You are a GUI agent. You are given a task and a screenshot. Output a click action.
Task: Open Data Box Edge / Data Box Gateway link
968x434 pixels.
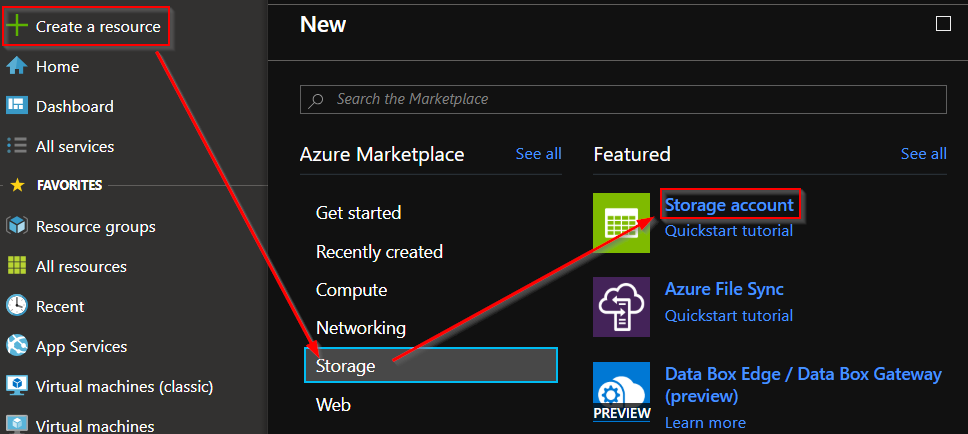[803, 384]
